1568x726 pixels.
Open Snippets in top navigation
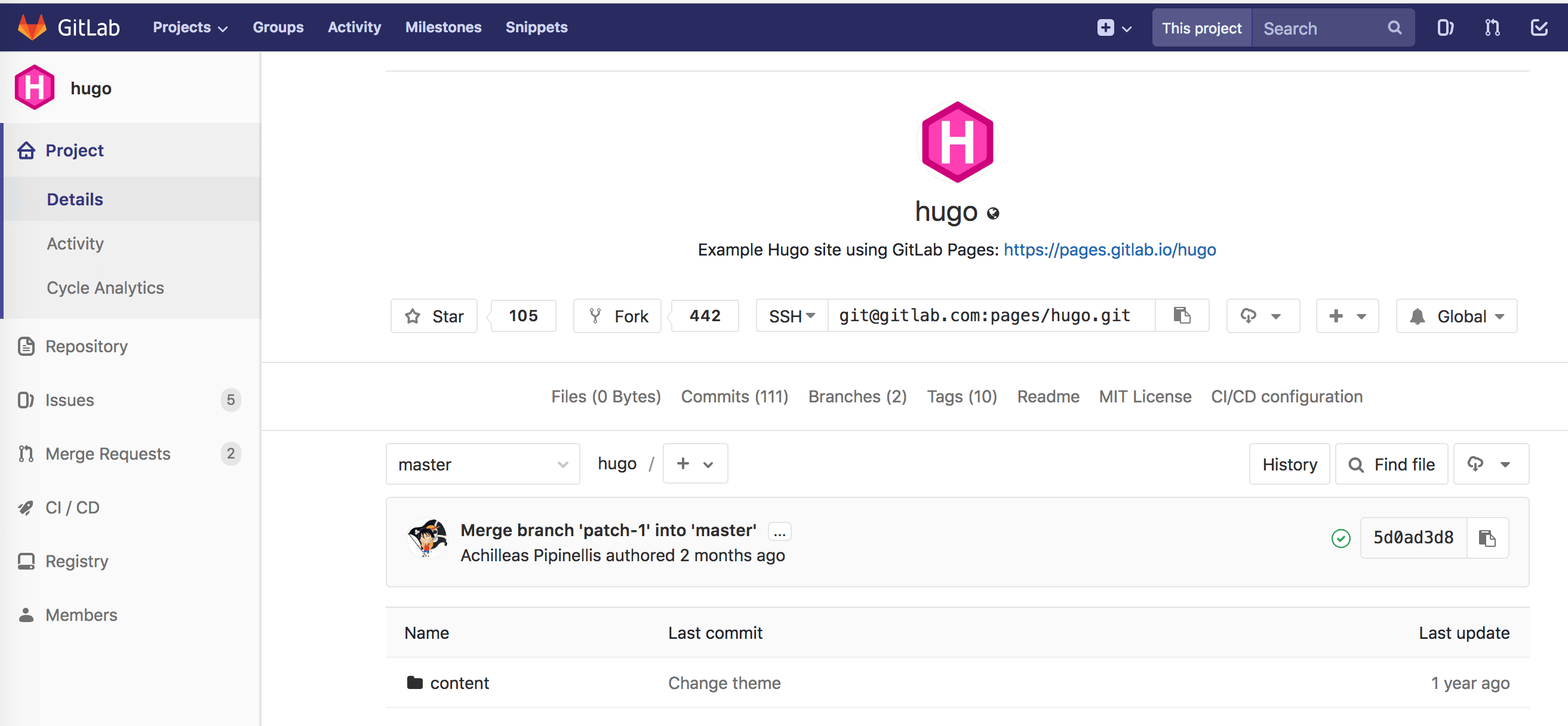coord(536,27)
